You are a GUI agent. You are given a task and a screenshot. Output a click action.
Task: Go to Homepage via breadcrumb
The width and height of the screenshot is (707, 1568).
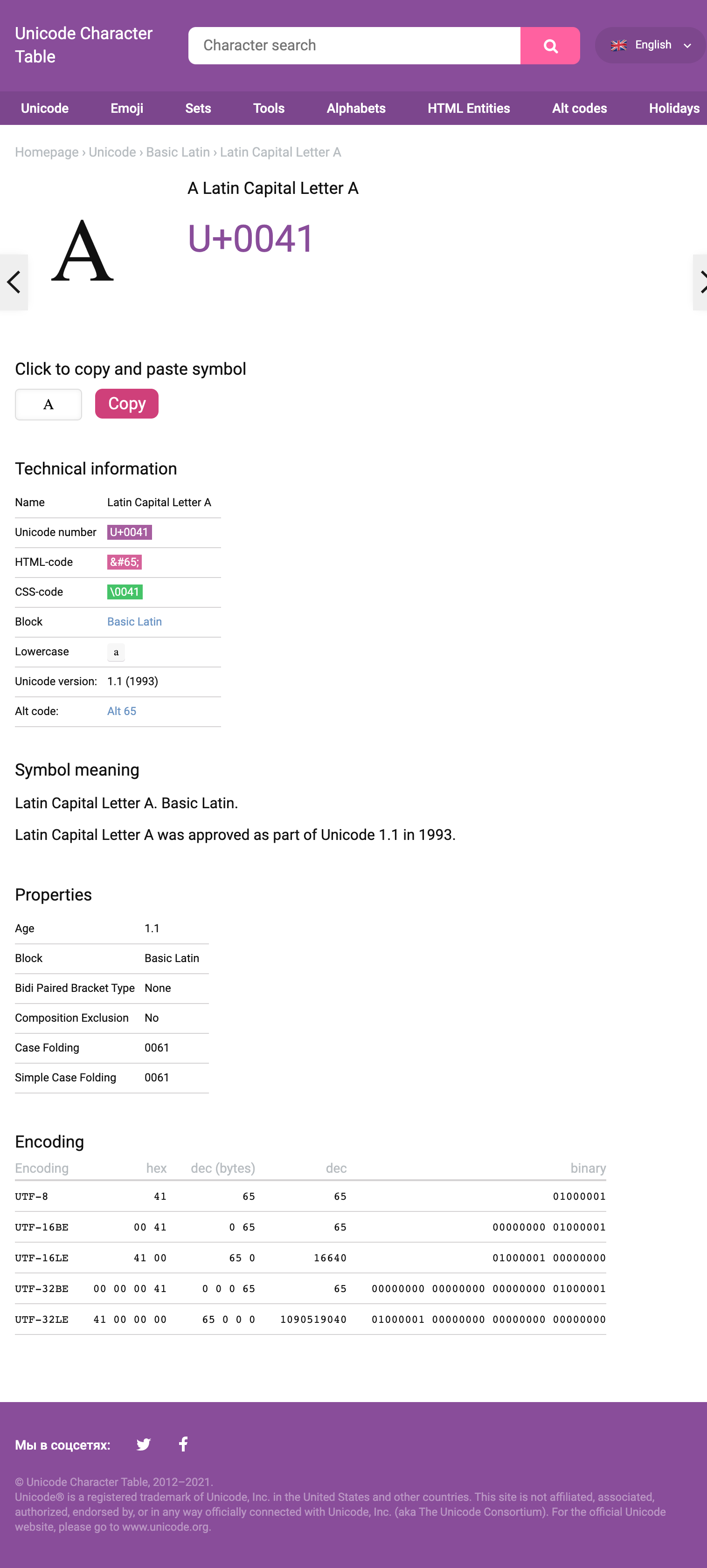tap(47, 152)
